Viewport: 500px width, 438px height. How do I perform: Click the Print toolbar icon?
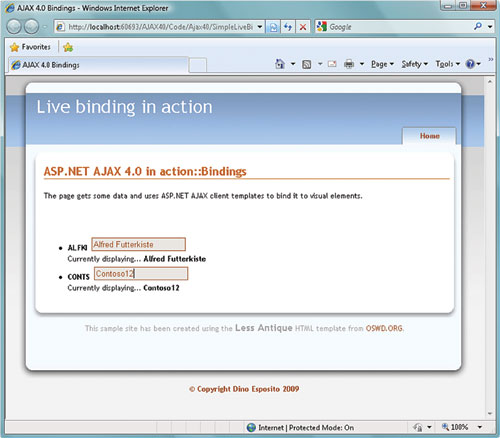[349, 64]
